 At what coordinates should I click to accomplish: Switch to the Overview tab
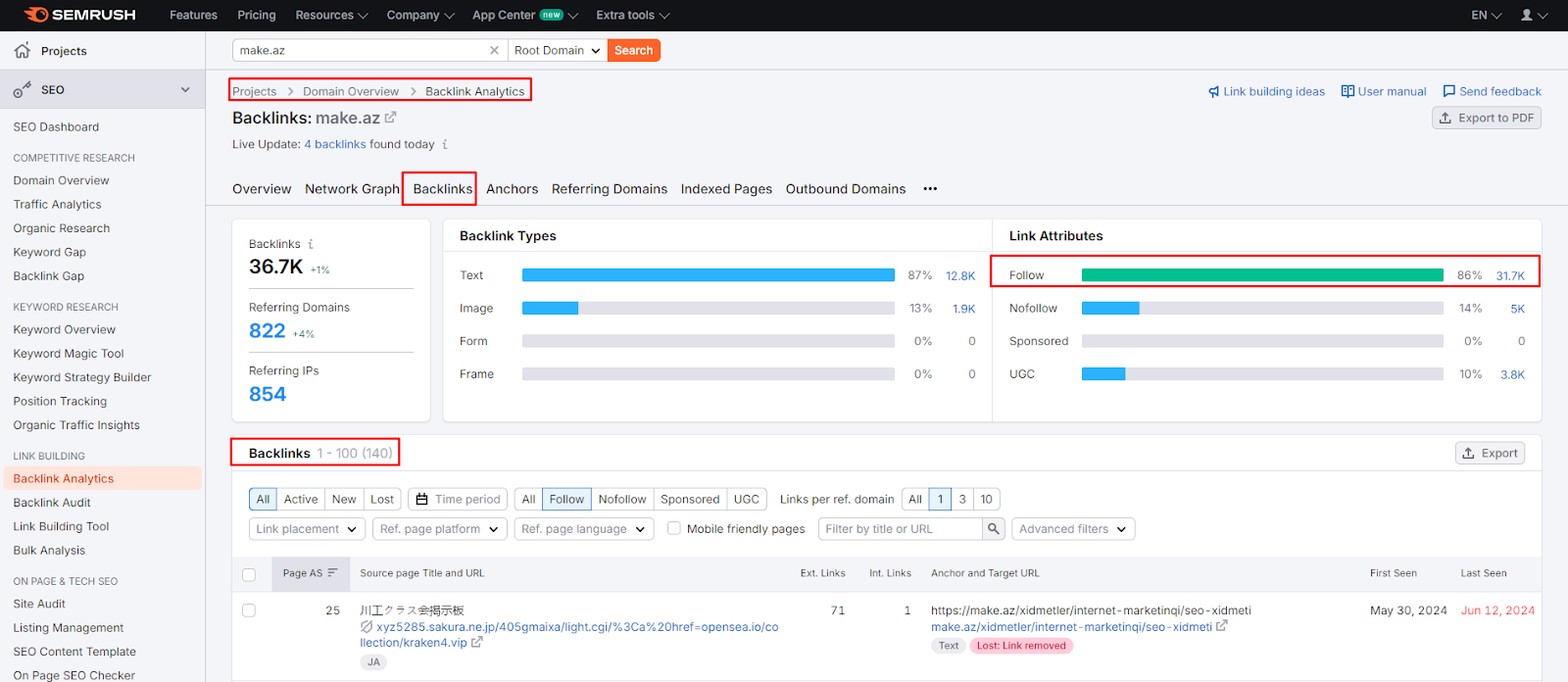coord(262,189)
